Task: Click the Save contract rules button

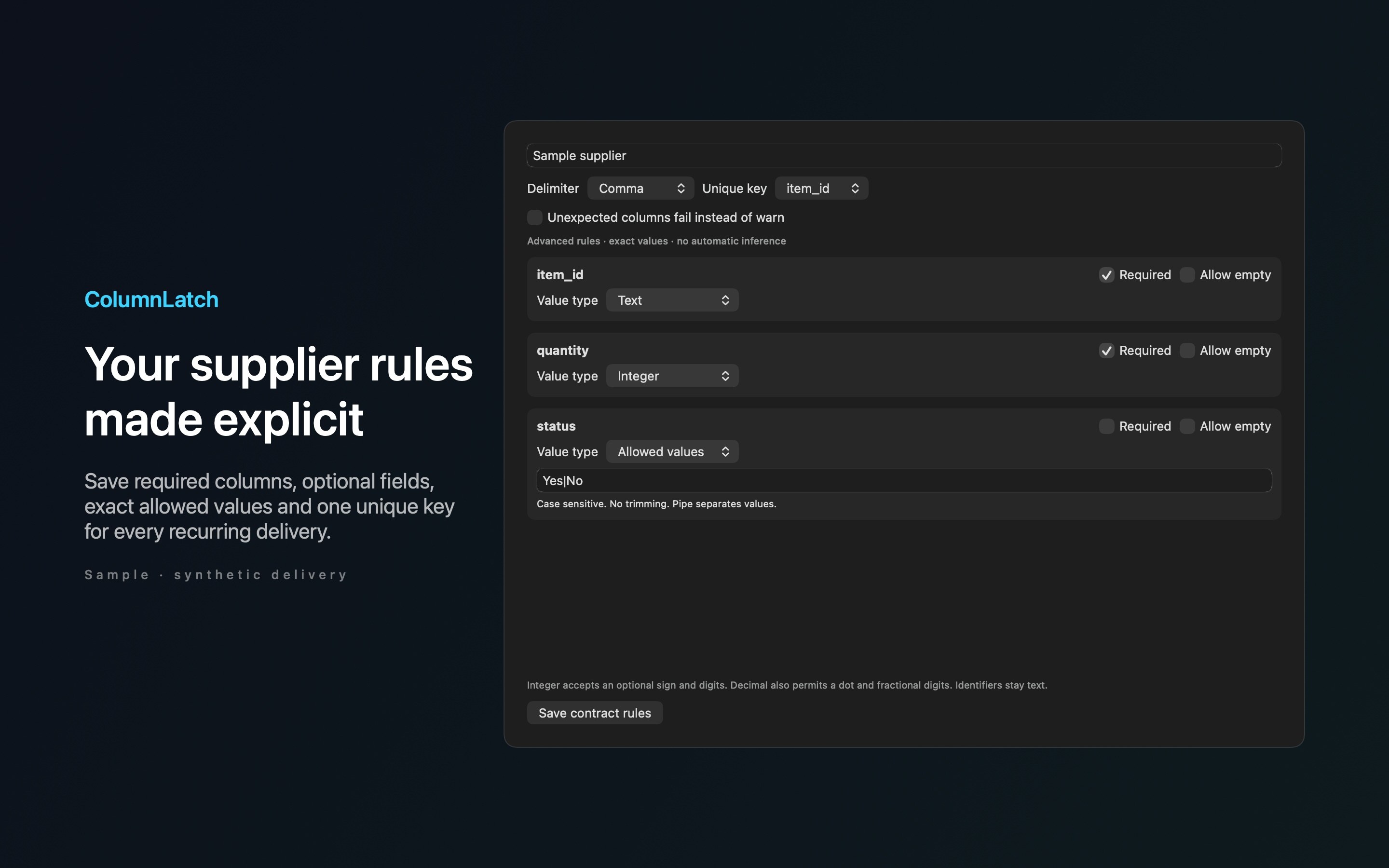Action: click(x=595, y=713)
